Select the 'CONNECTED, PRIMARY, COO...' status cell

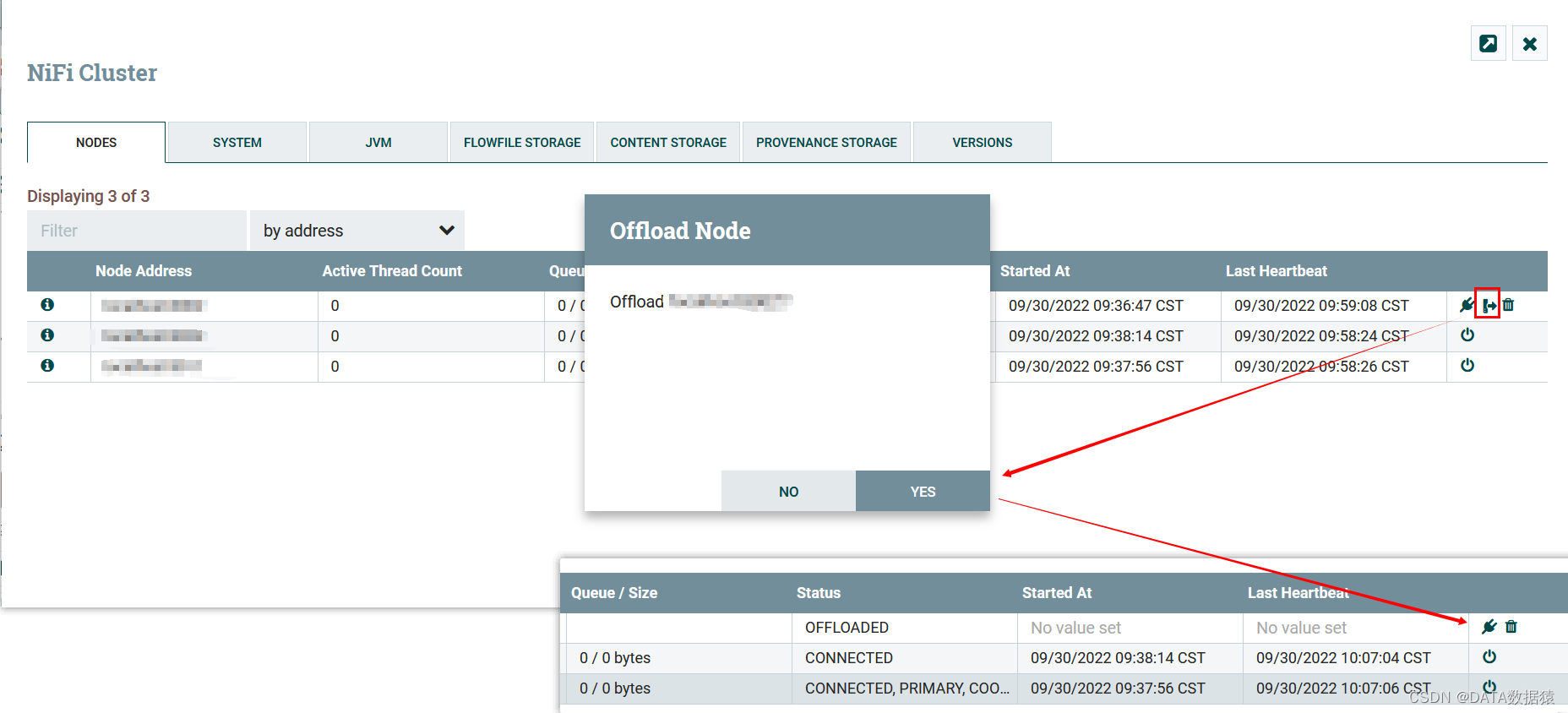(905, 689)
